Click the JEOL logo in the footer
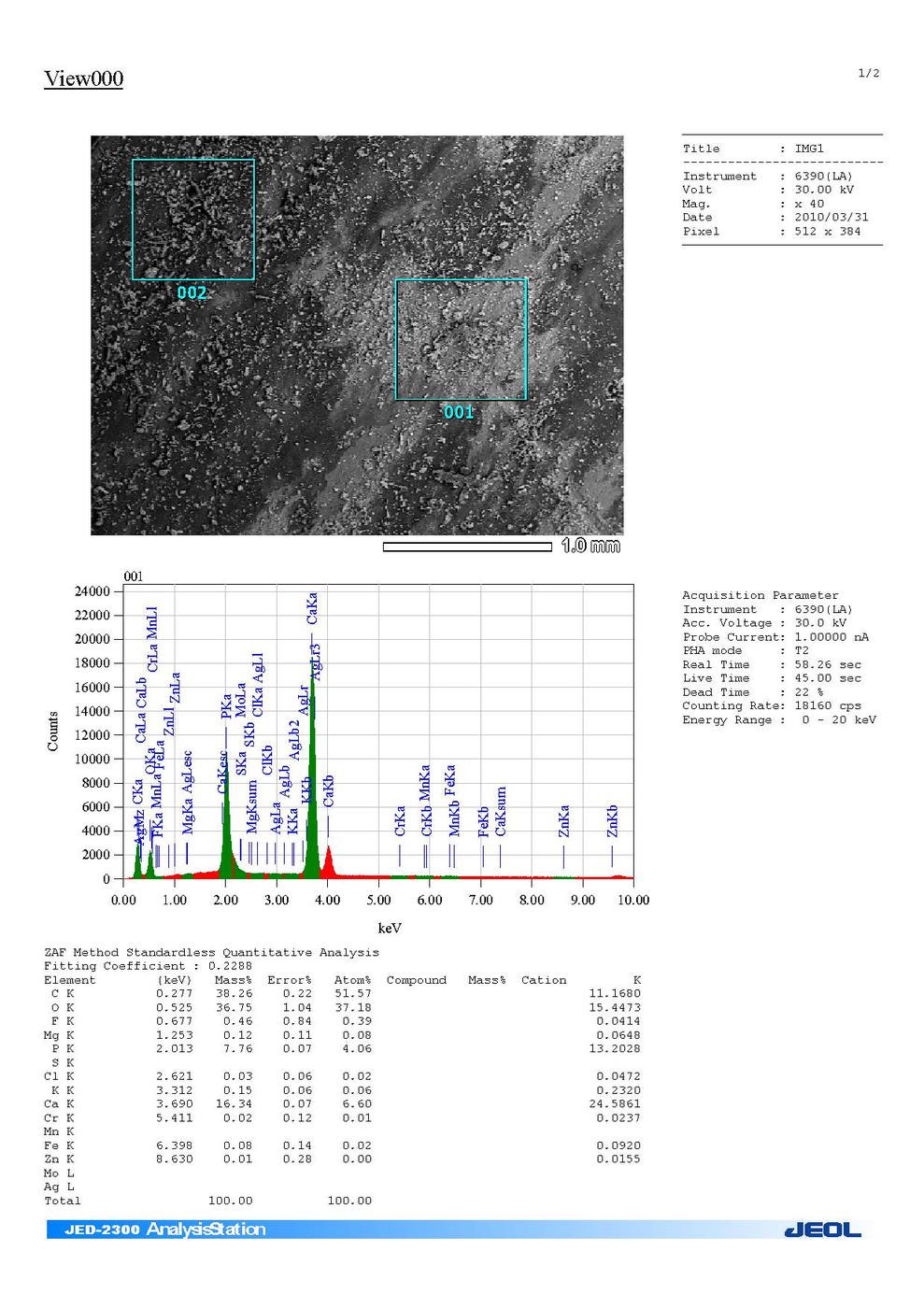The height and width of the screenshot is (1308, 924). click(822, 1230)
